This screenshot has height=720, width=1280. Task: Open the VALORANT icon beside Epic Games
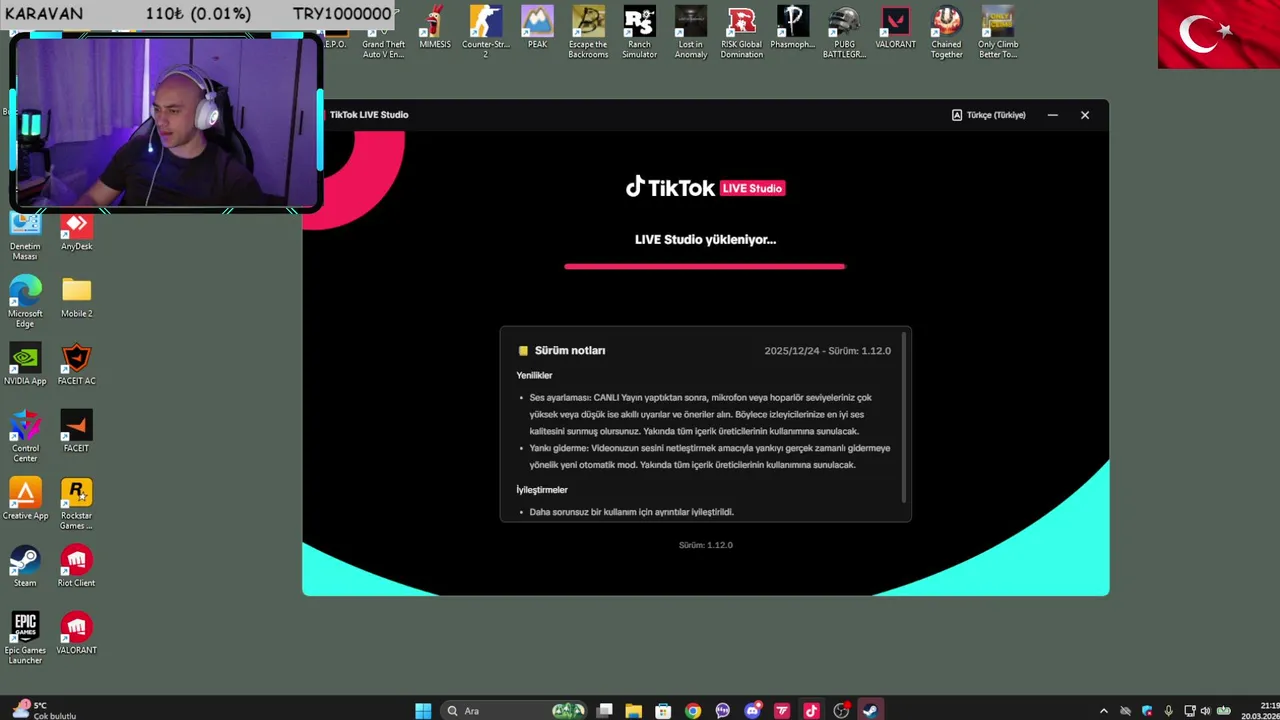coord(76,633)
